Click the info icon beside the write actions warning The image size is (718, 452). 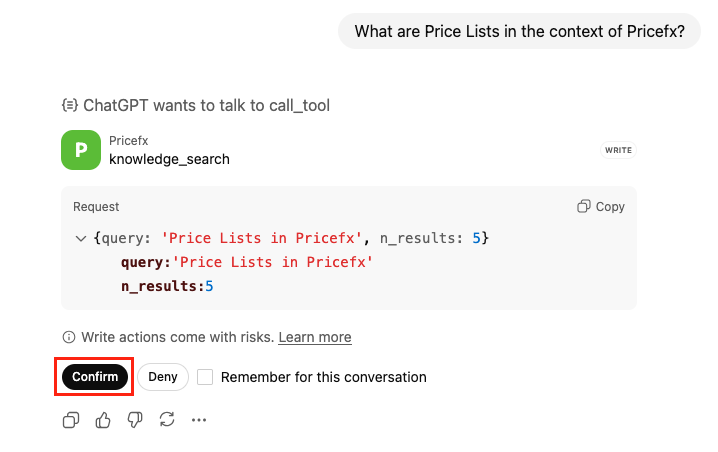tap(69, 338)
